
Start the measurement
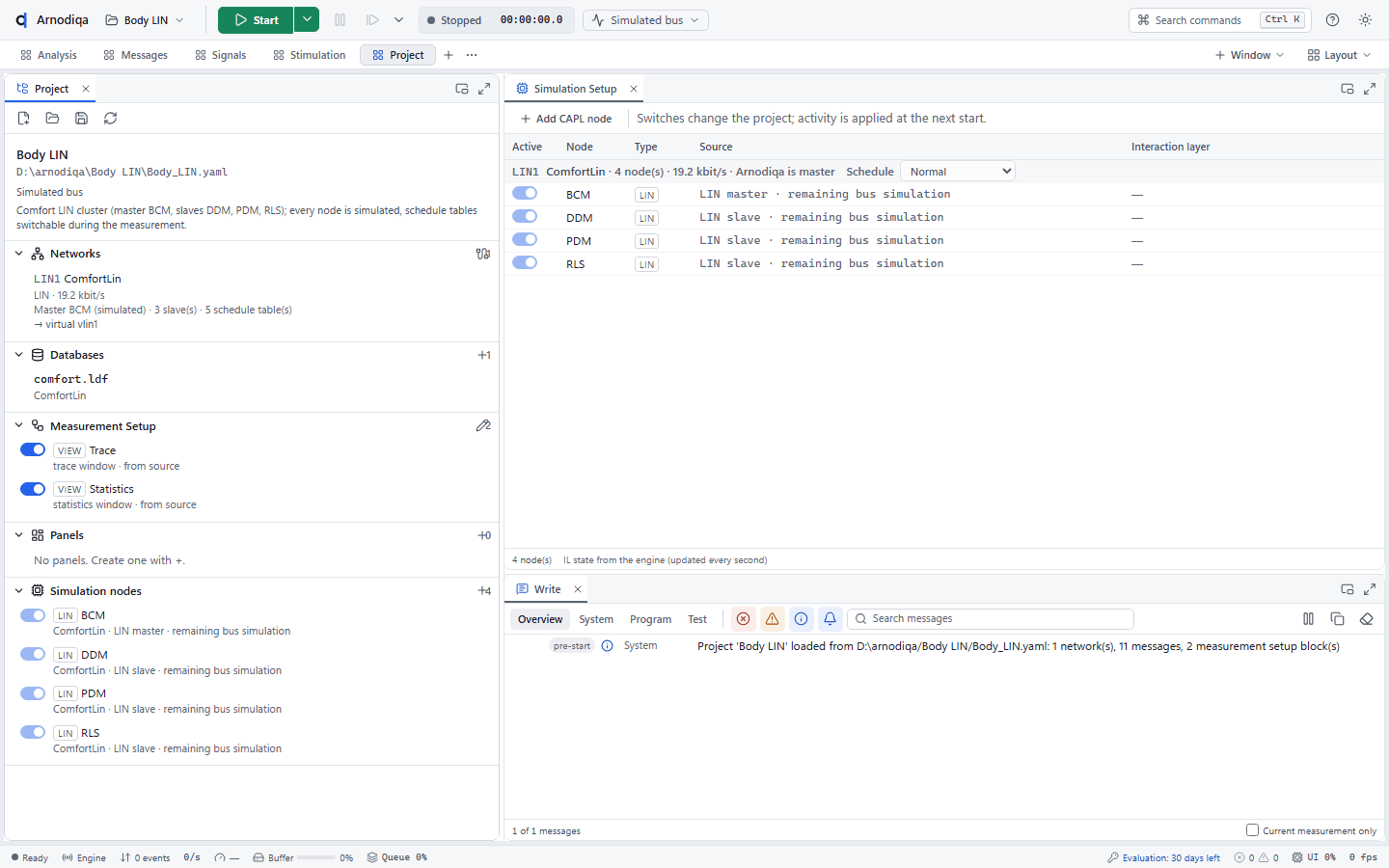click(256, 19)
